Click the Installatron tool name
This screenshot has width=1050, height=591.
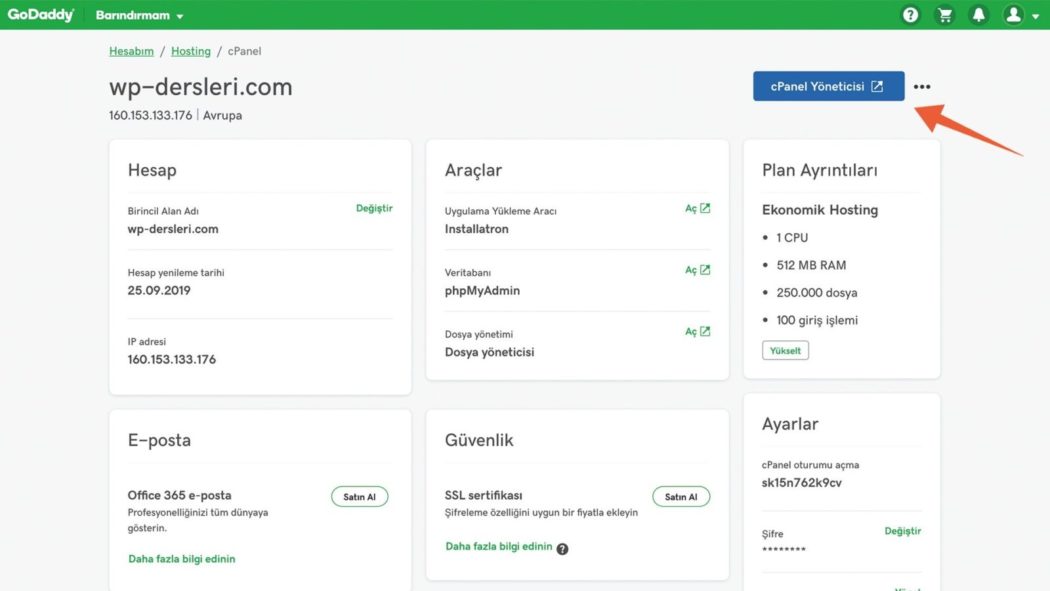coord(477,229)
